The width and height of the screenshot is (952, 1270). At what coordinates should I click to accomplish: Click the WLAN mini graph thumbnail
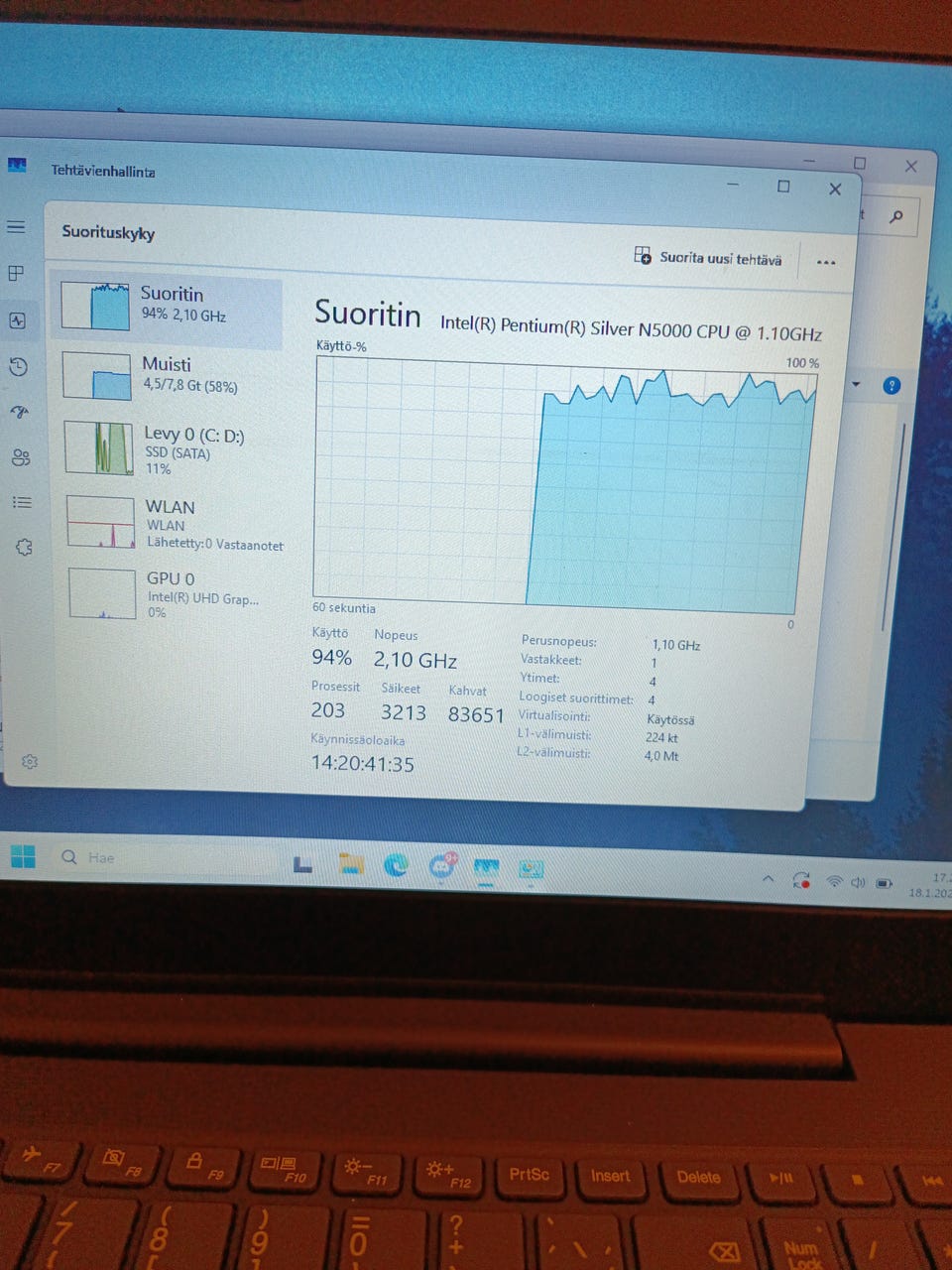pos(101,522)
